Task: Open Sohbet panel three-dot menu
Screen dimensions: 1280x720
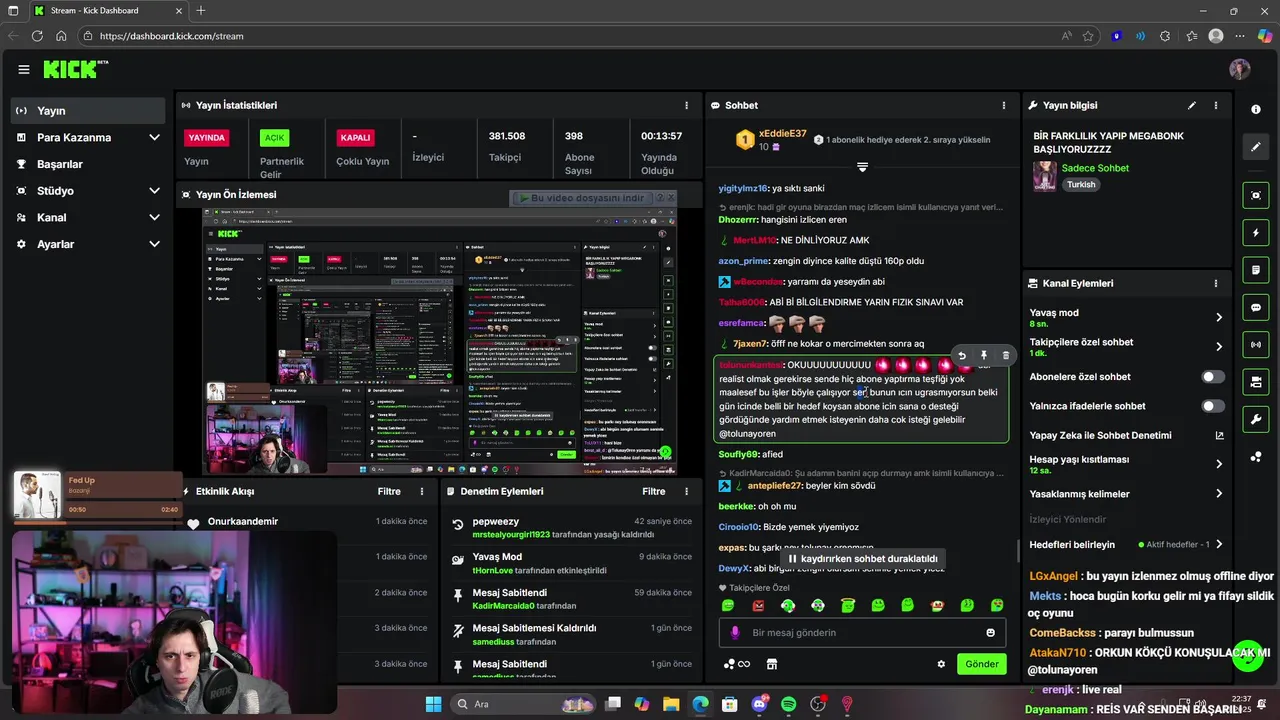Action: coord(1004,105)
